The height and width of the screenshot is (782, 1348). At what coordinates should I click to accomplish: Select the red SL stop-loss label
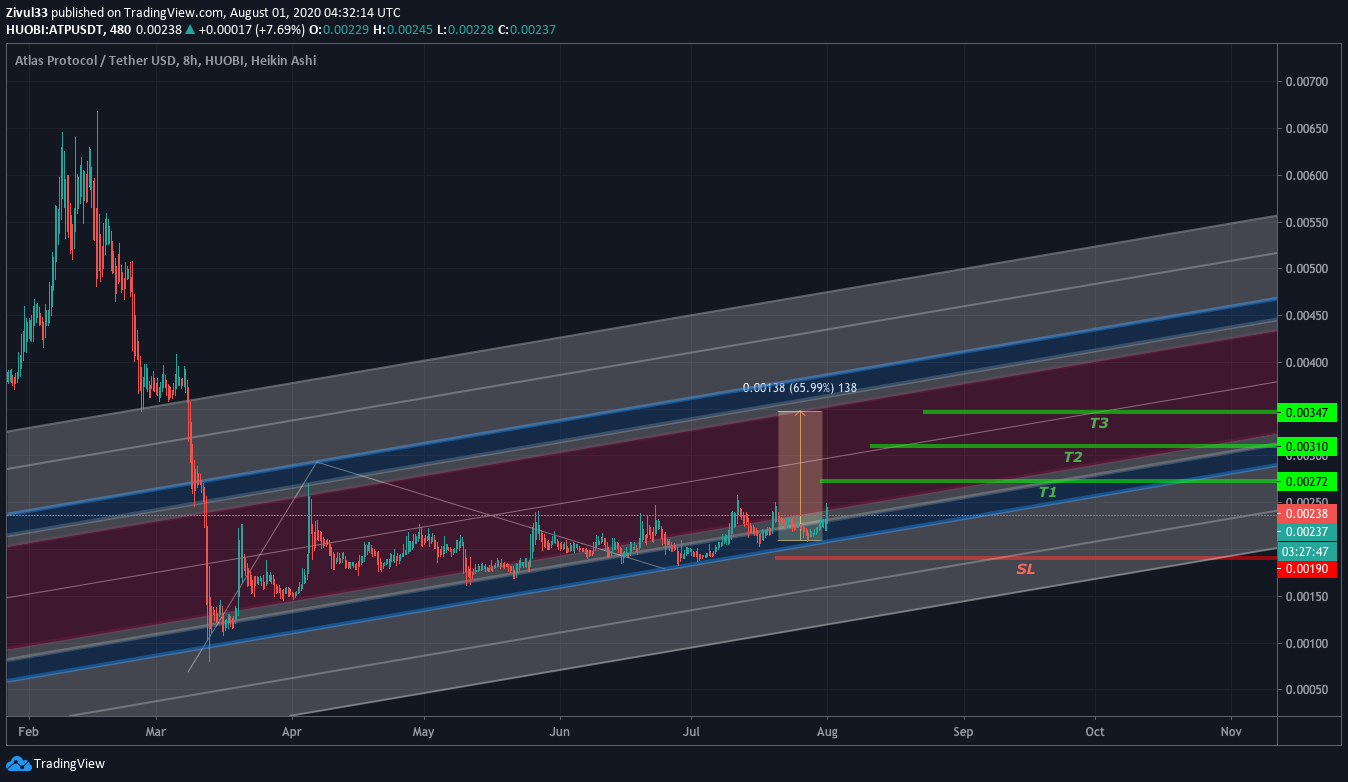[1026, 569]
